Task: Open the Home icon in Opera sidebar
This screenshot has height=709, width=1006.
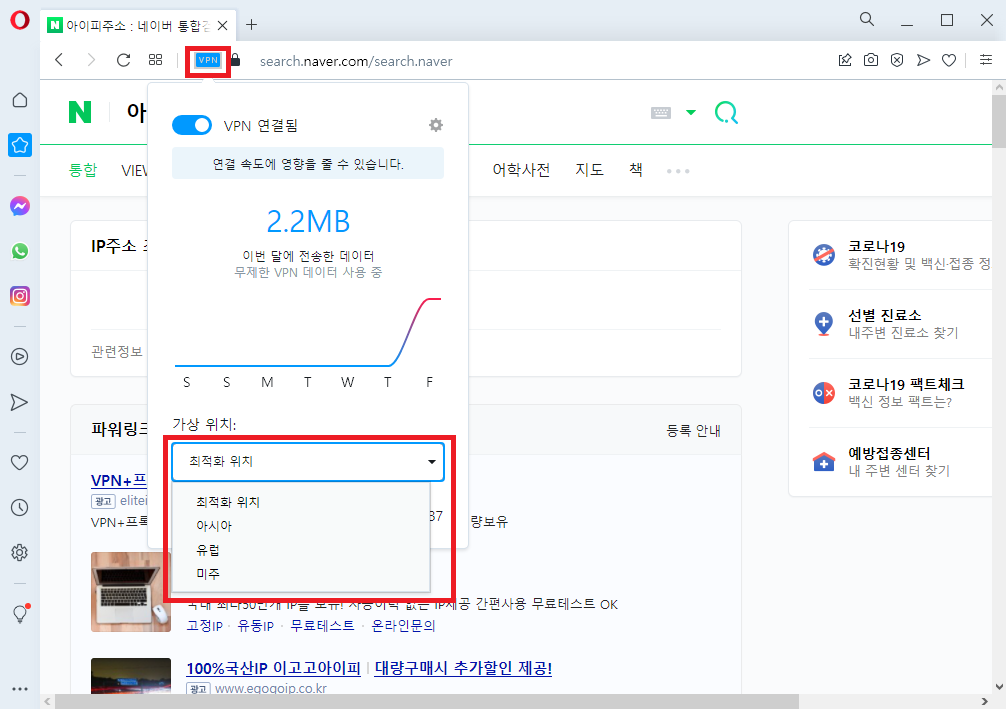Action: [20, 100]
